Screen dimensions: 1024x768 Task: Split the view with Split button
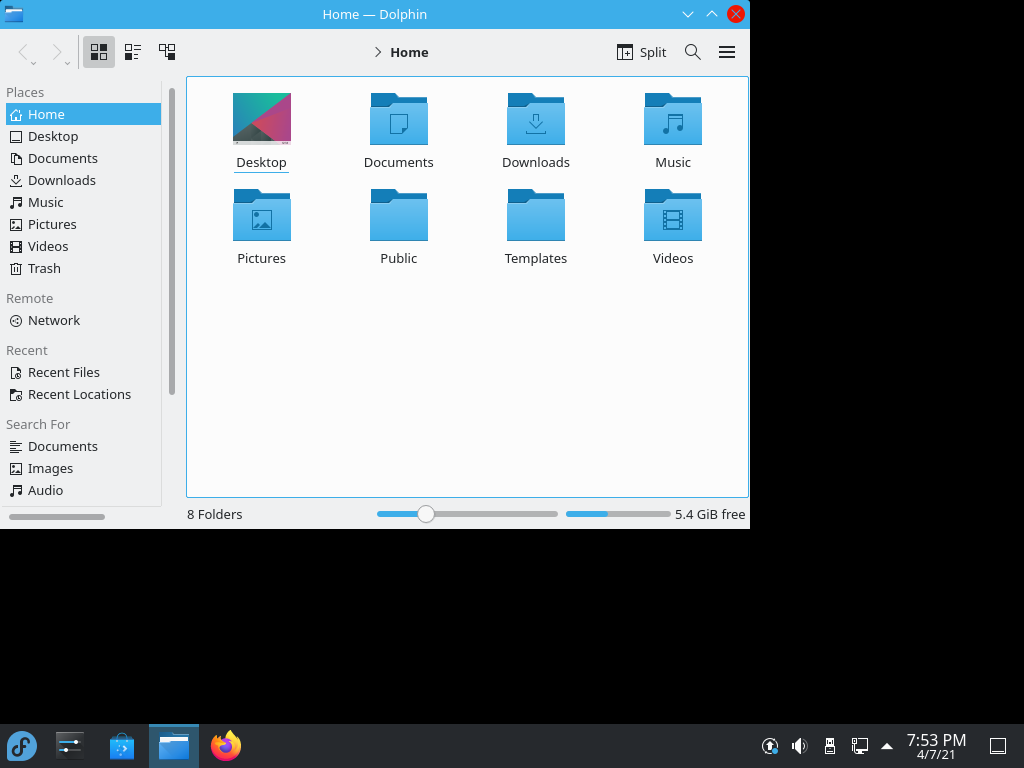641,52
